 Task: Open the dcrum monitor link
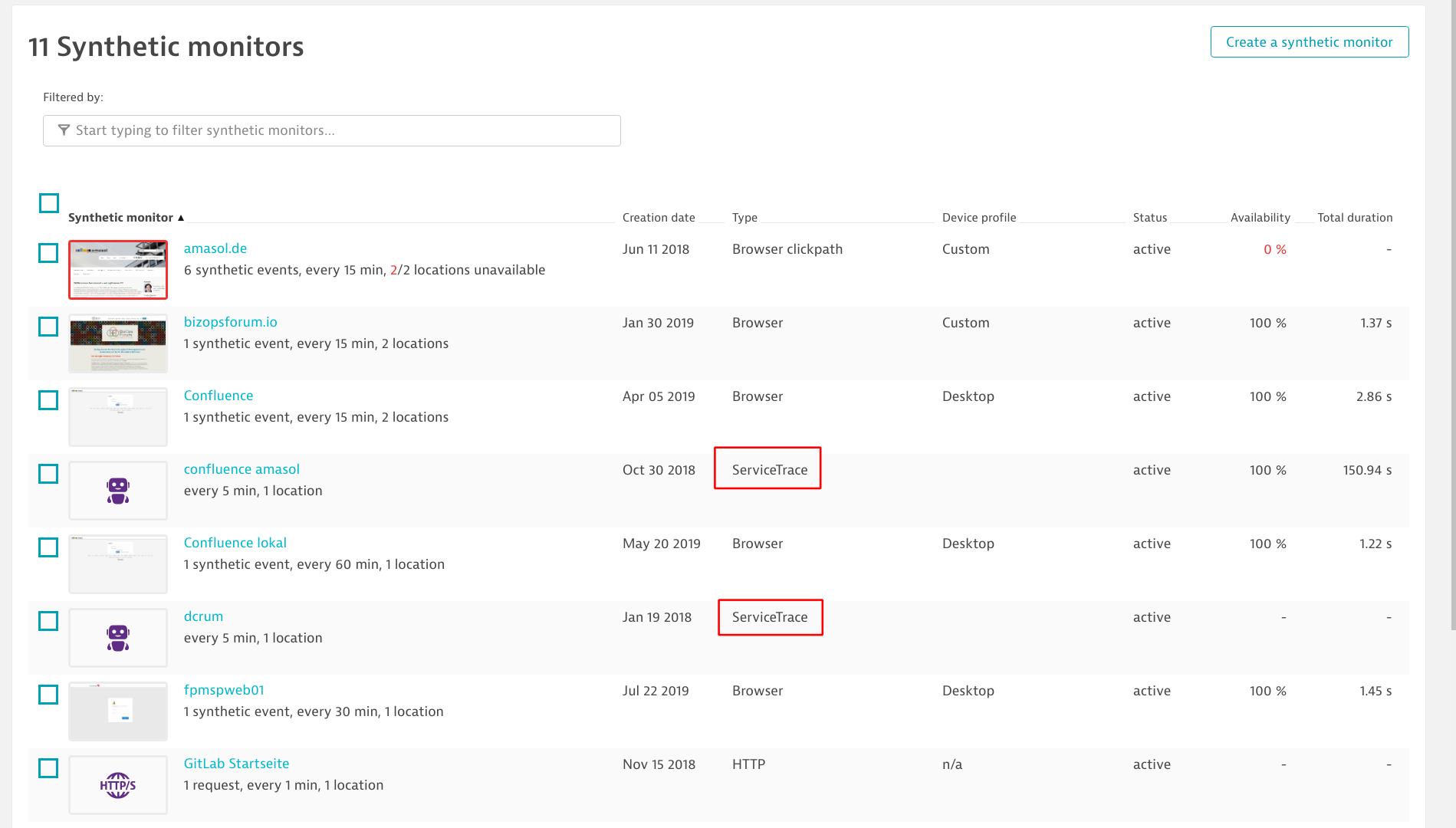(x=203, y=616)
